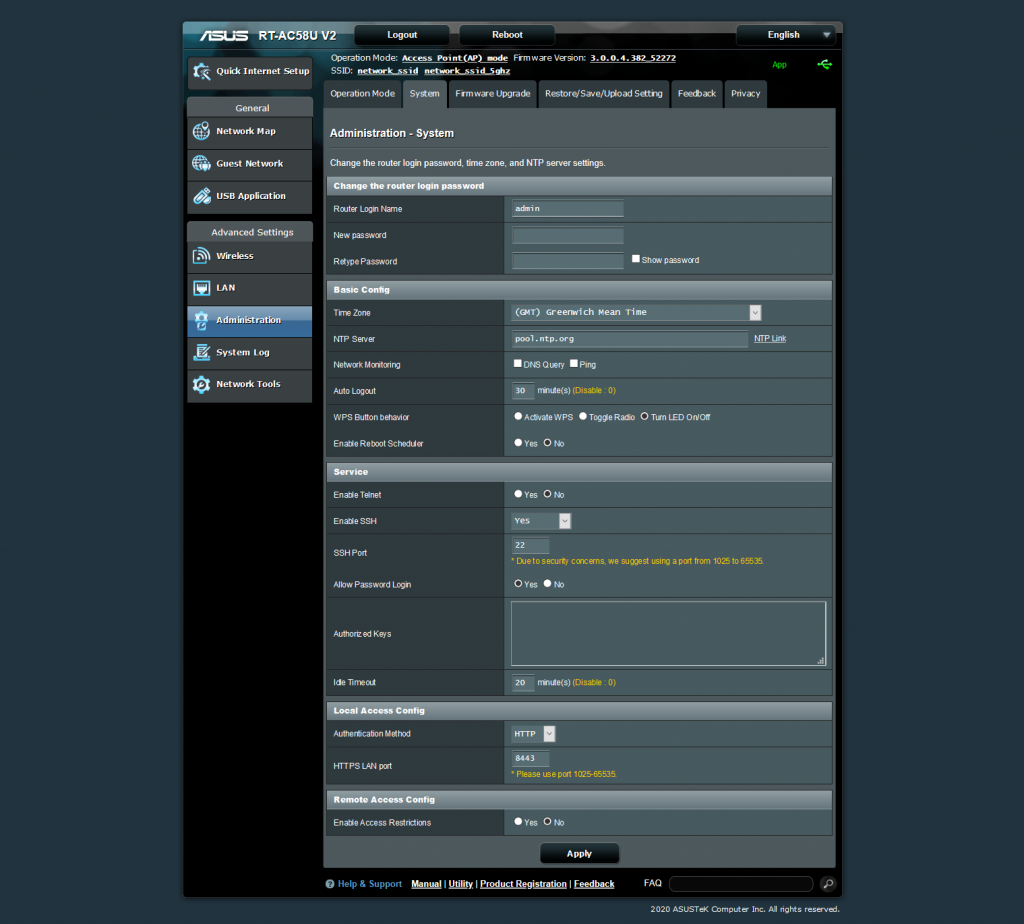
Task: Click the LAN monitor icon
Action: click(201, 288)
